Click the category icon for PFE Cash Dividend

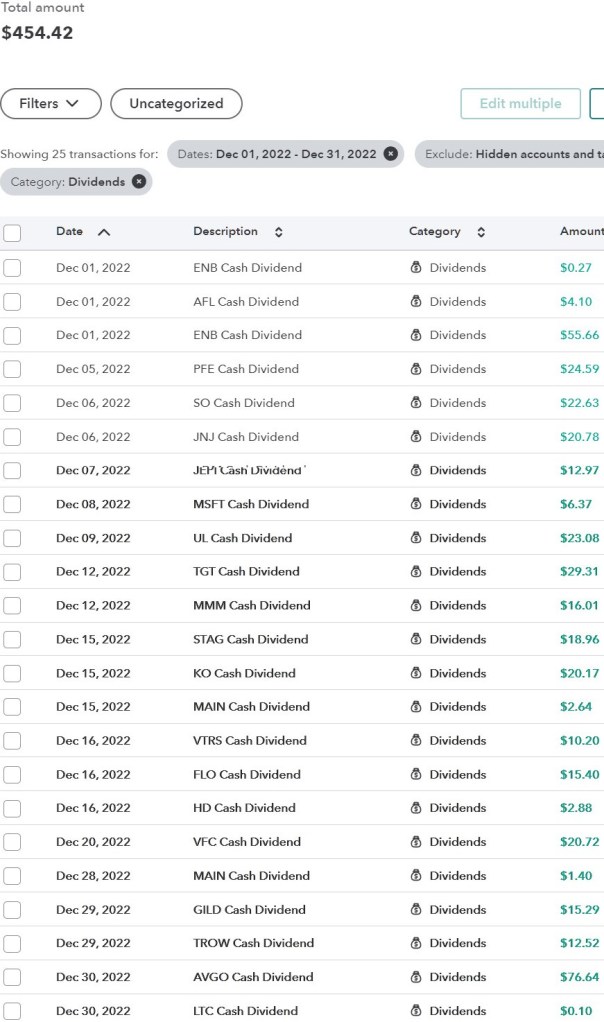416,369
